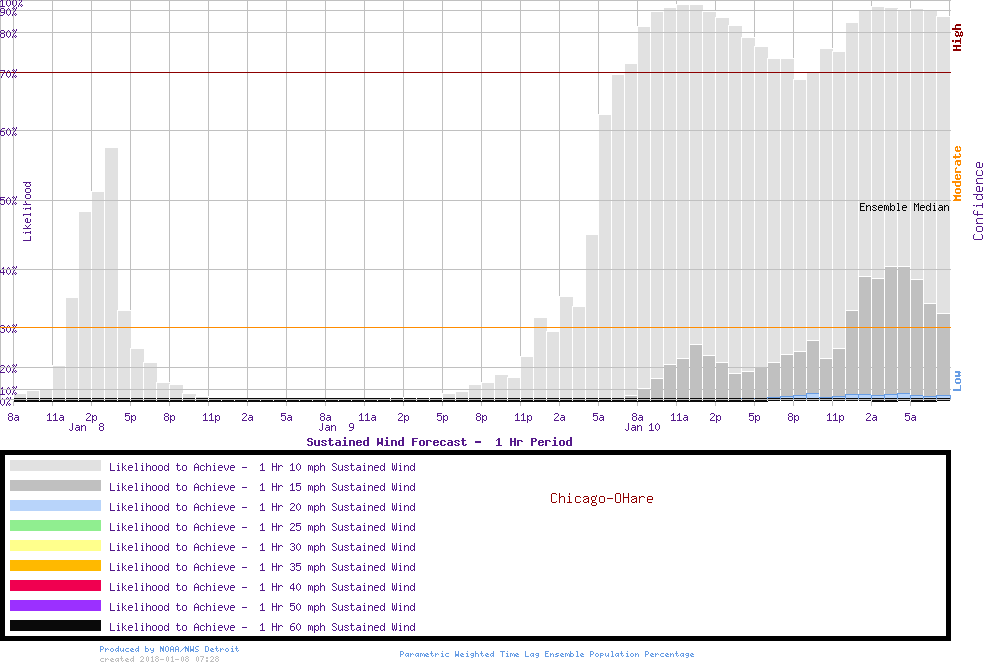Select the light blue 20 mph swatch
This screenshot has height=670, width=1000.
coord(55,506)
